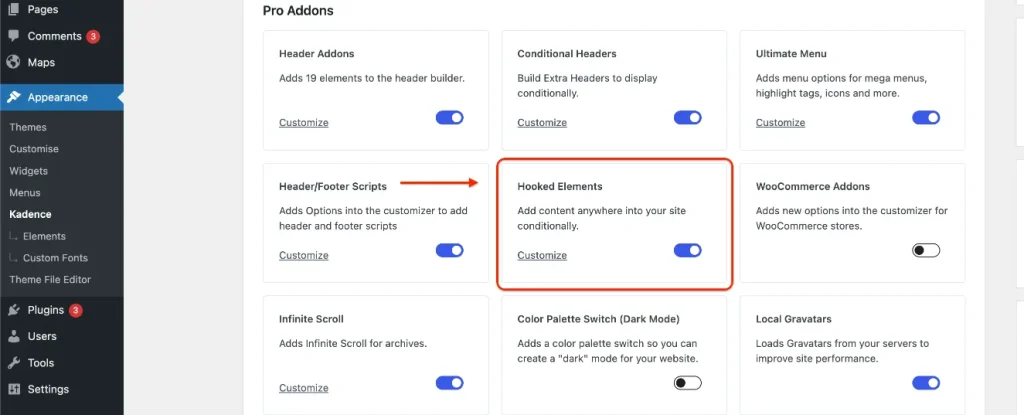Screen dimensions: 1024x415
Task: Turn on Color Palette Switch toggle
Action: [688, 383]
